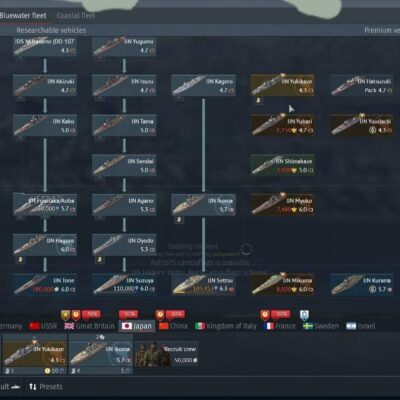Select the premium IJN Mikuma card
The width and height of the screenshot is (400, 400).
point(283,285)
